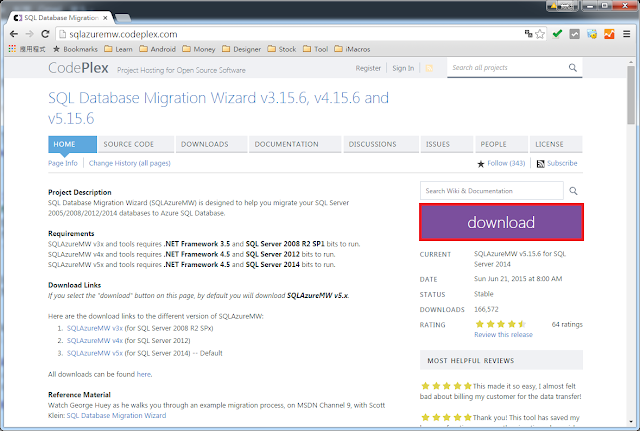640x431 pixels.
Task: Go back with the browser back arrow
Action: click(x=14, y=34)
